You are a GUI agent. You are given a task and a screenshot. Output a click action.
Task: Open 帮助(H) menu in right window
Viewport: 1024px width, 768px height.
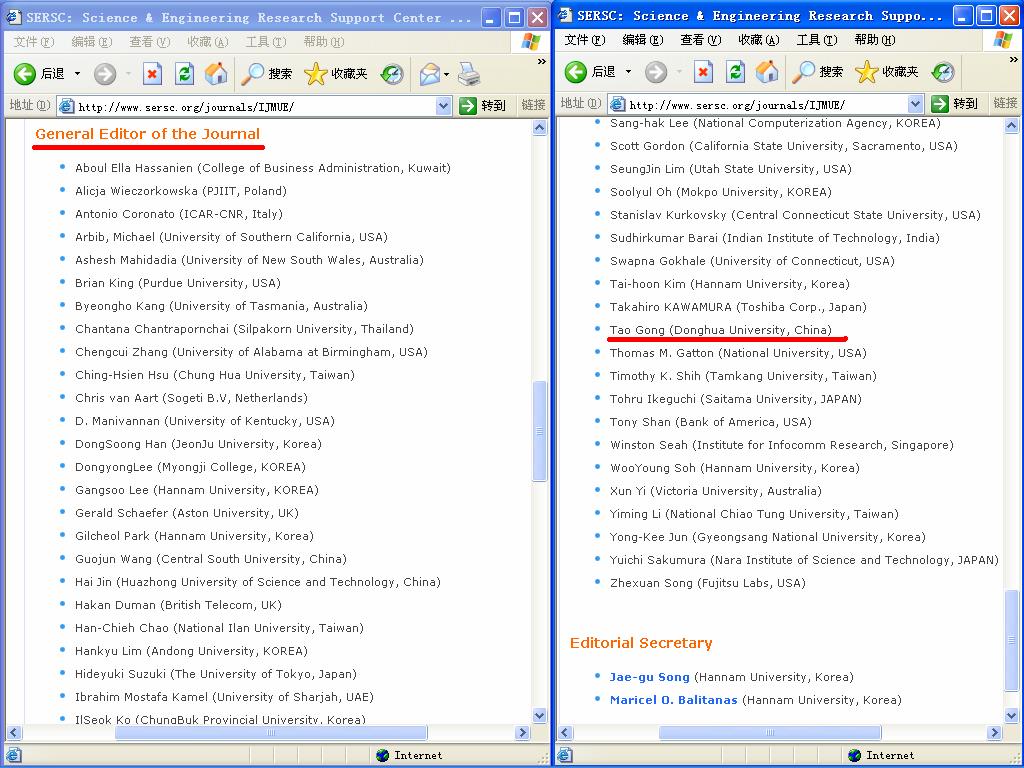[875, 40]
